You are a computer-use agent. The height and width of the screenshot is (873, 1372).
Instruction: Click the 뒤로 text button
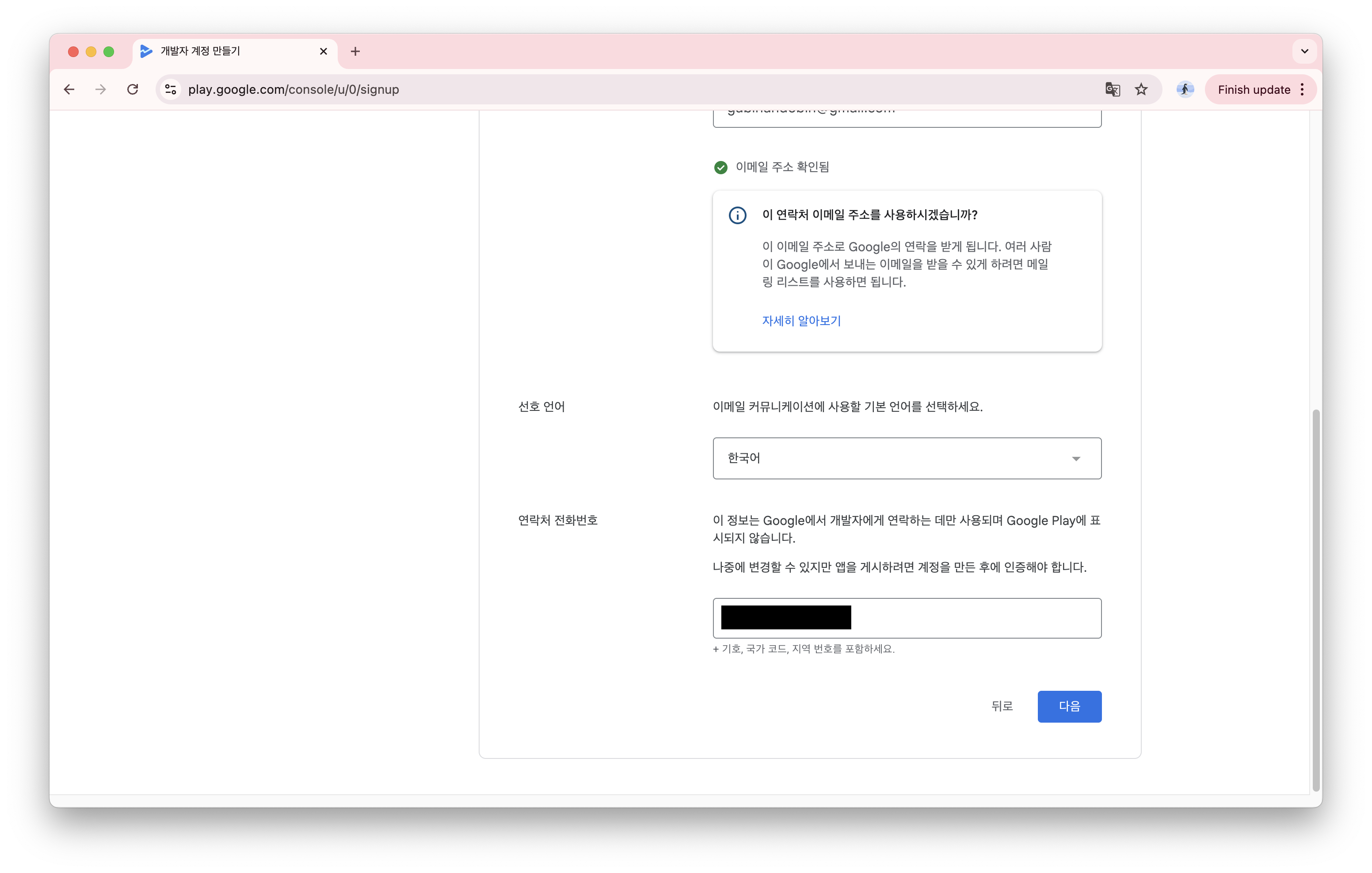coord(1002,706)
